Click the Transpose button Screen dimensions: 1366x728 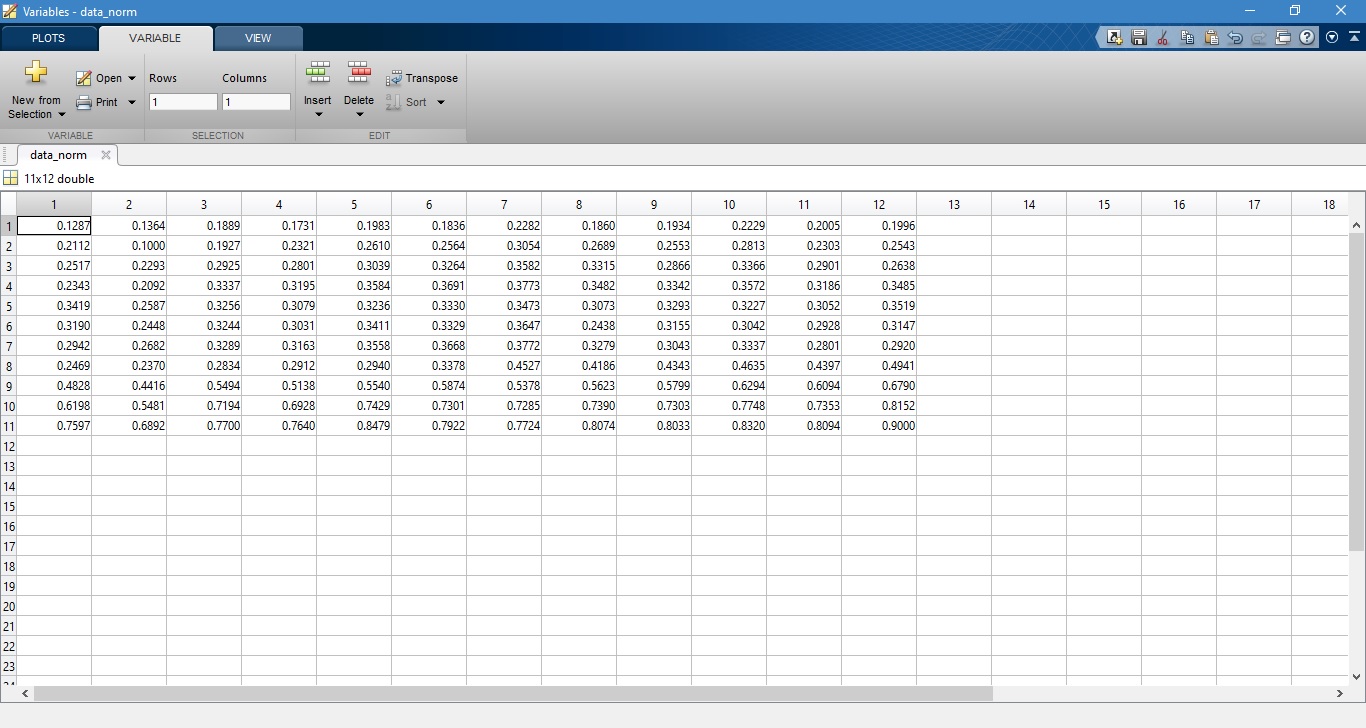click(422, 78)
